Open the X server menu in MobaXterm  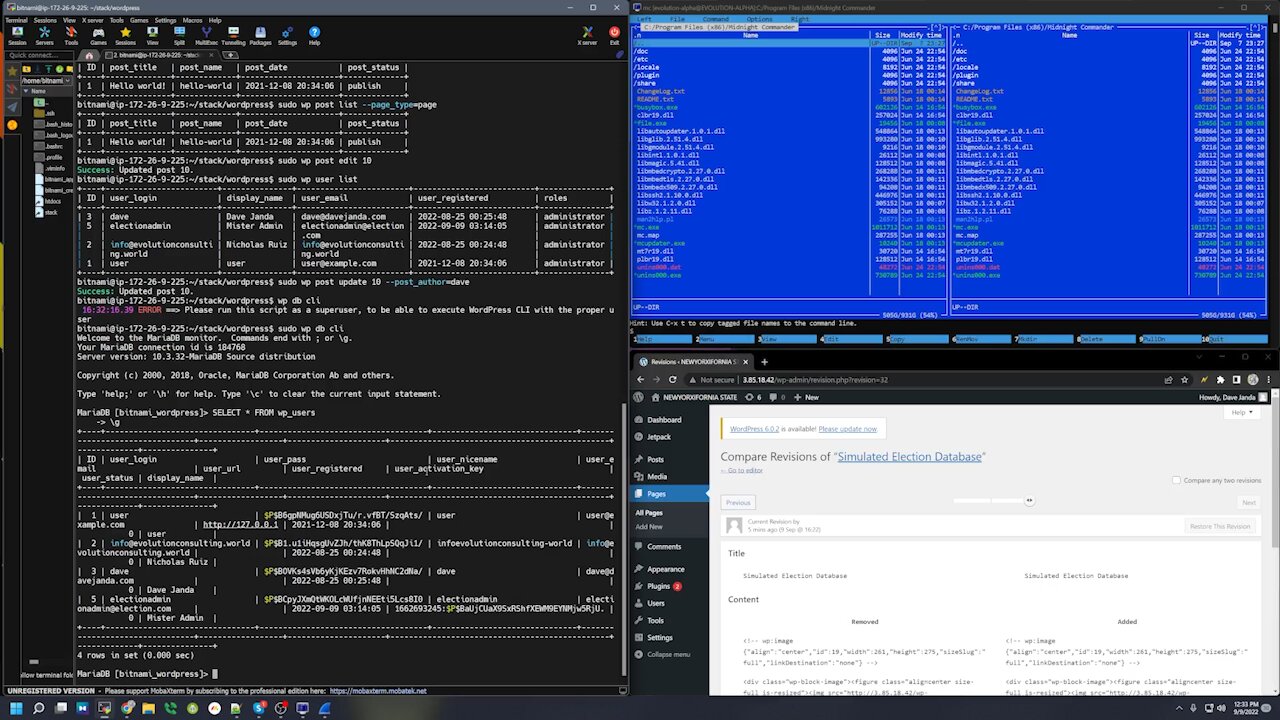92,20
